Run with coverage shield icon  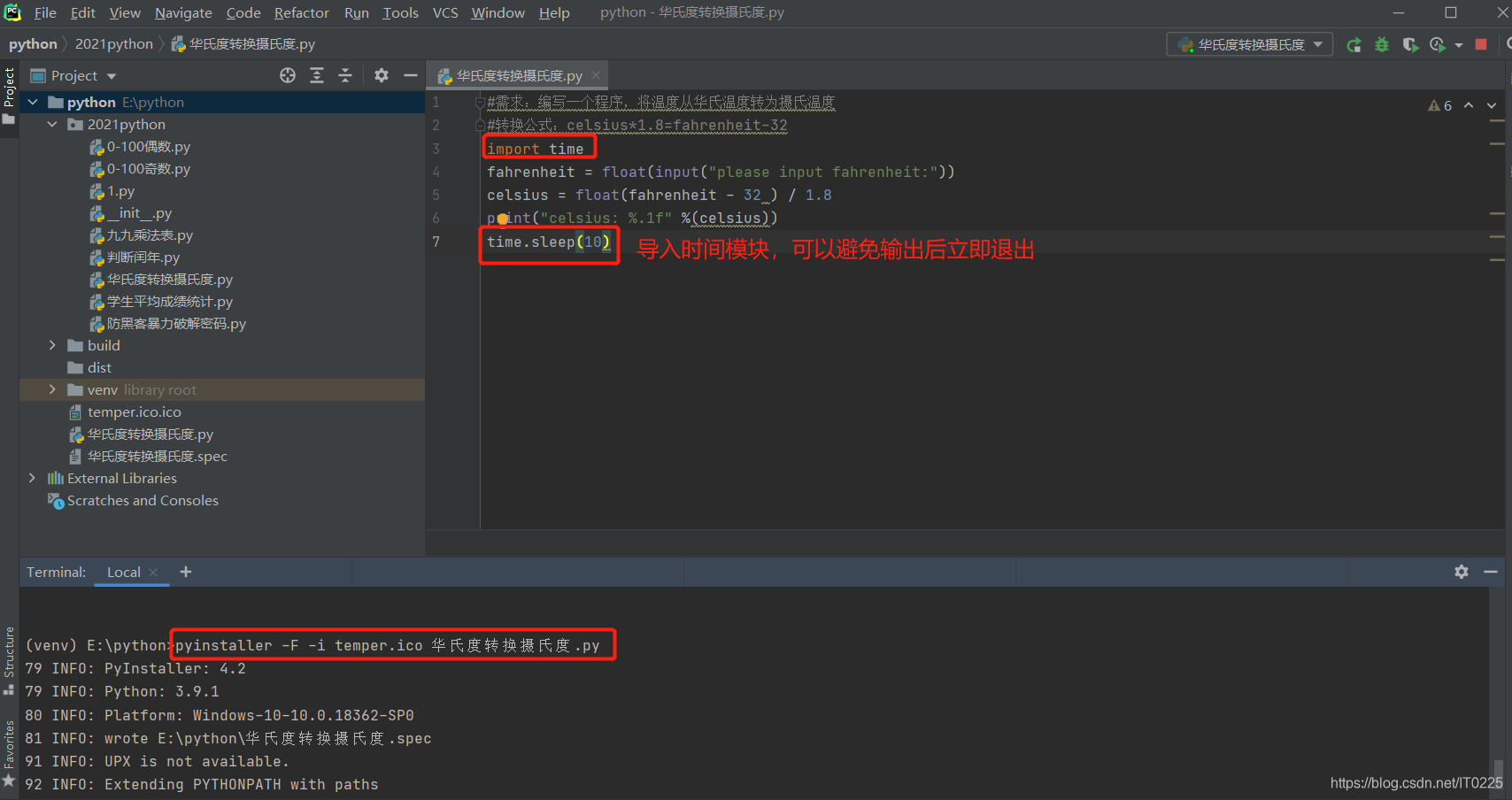1410,44
